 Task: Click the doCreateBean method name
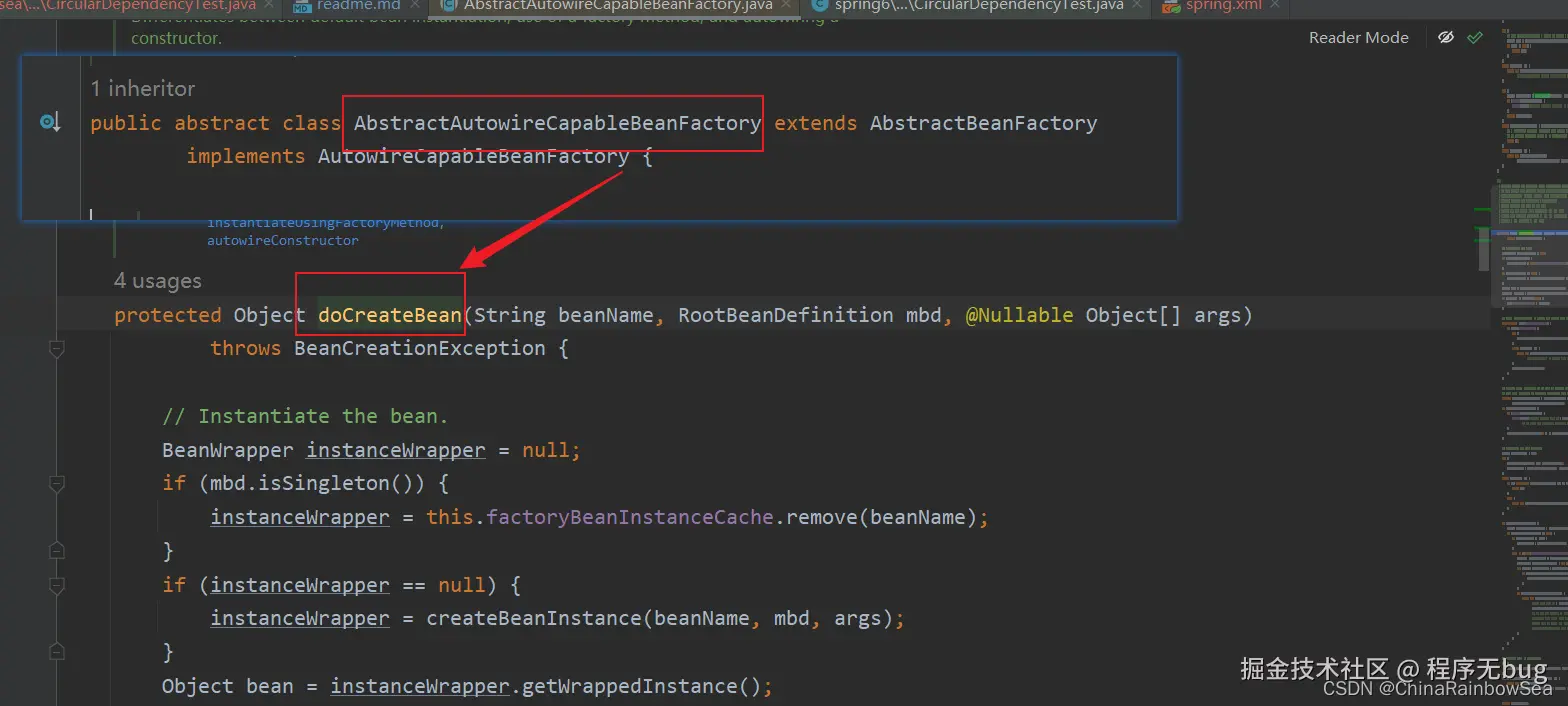390,315
